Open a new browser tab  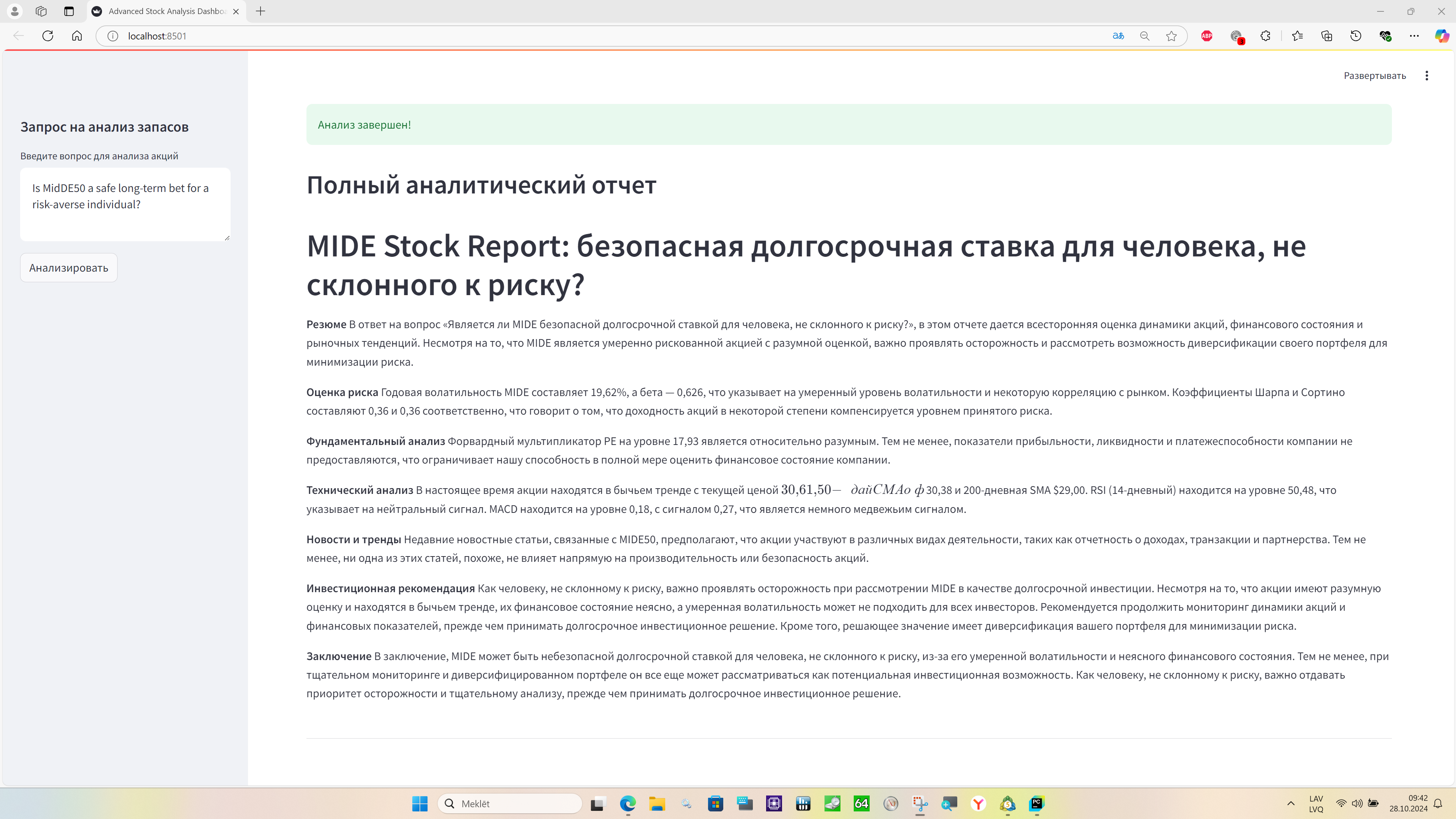(261, 11)
